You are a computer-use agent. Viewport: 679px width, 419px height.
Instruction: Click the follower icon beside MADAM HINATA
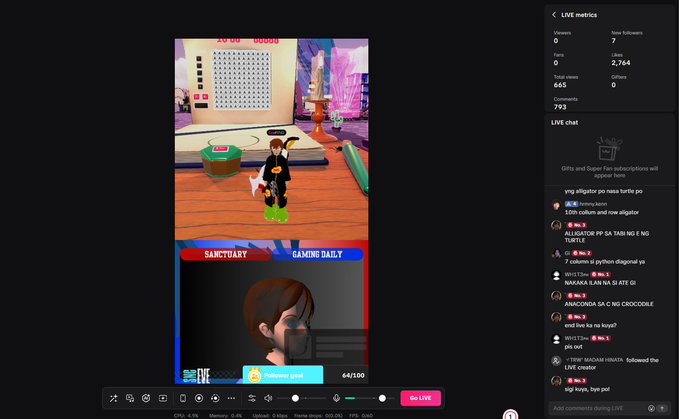pyautogui.click(x=556, y=361)
